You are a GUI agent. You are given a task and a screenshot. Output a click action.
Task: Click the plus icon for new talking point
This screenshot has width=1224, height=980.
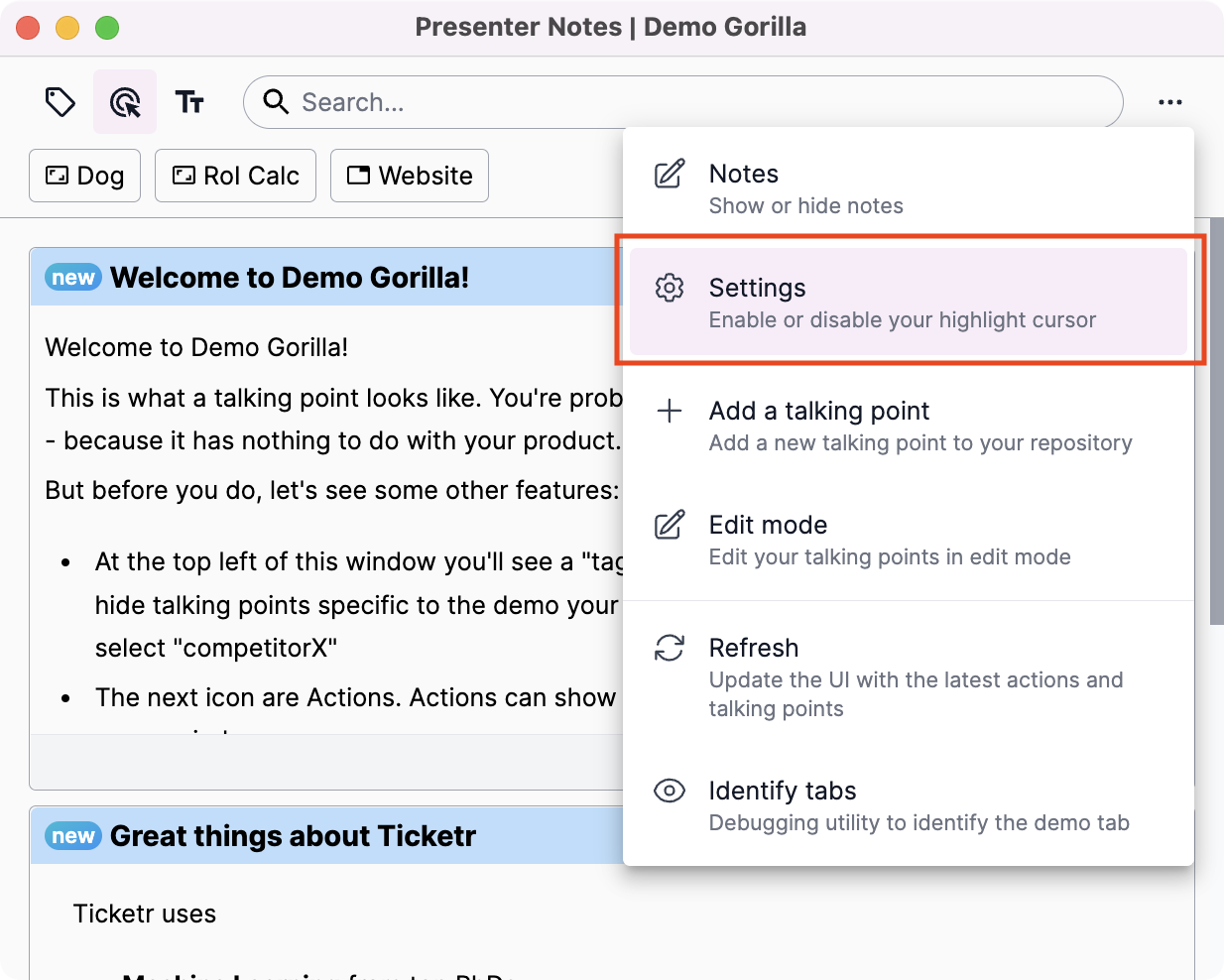tap(670, 411)
